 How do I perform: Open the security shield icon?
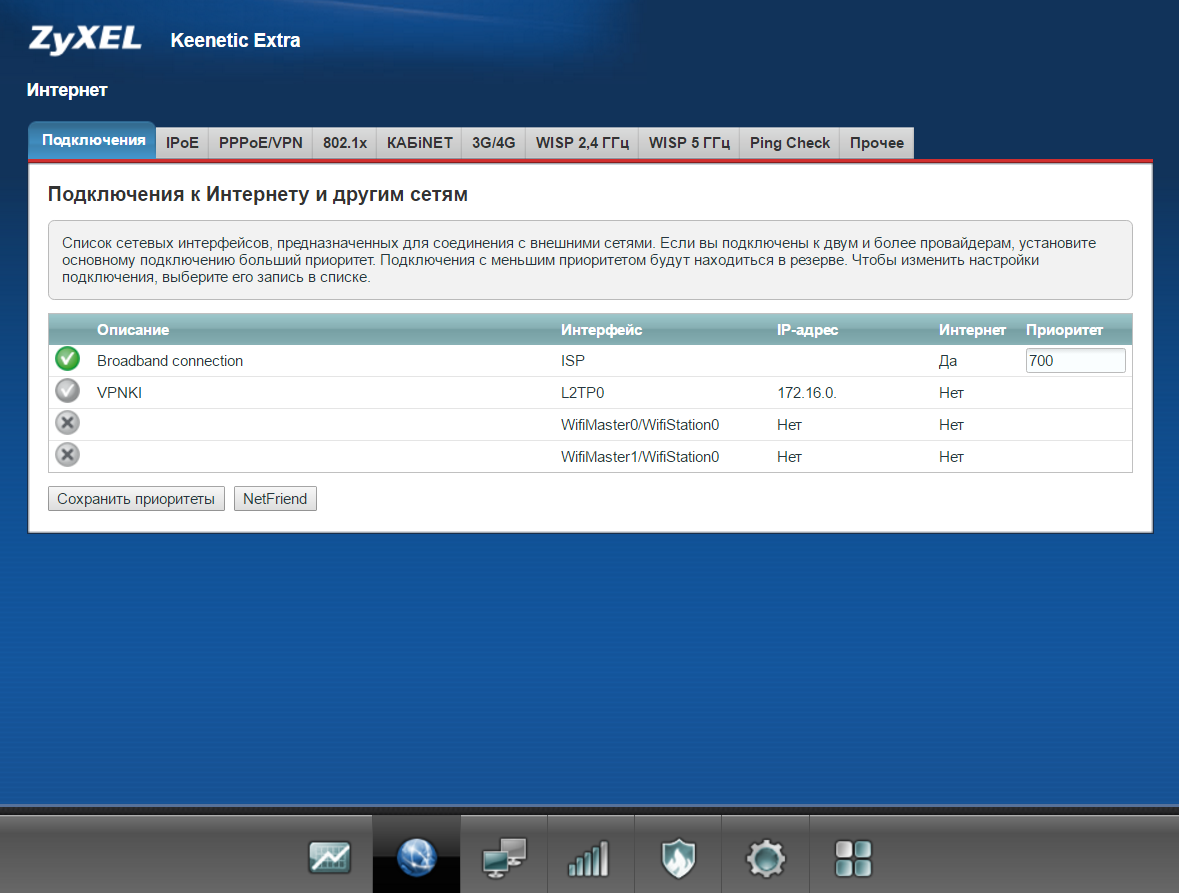677,857
